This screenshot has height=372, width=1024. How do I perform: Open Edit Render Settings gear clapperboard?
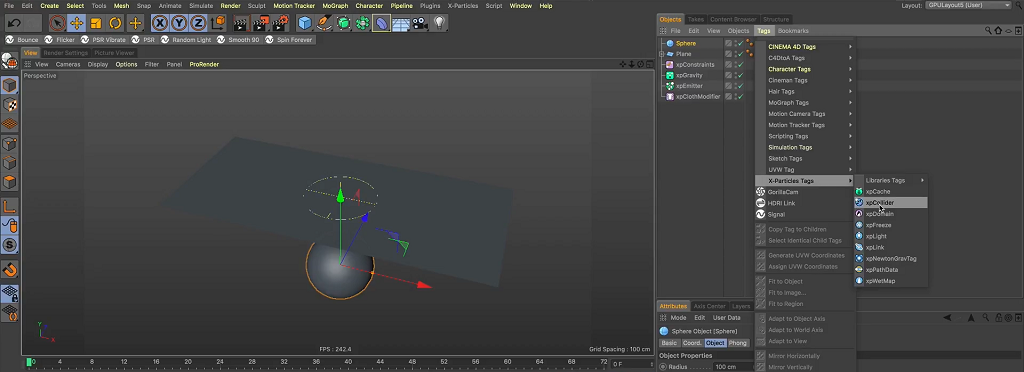pyautogui.click(x=280, y=23)
